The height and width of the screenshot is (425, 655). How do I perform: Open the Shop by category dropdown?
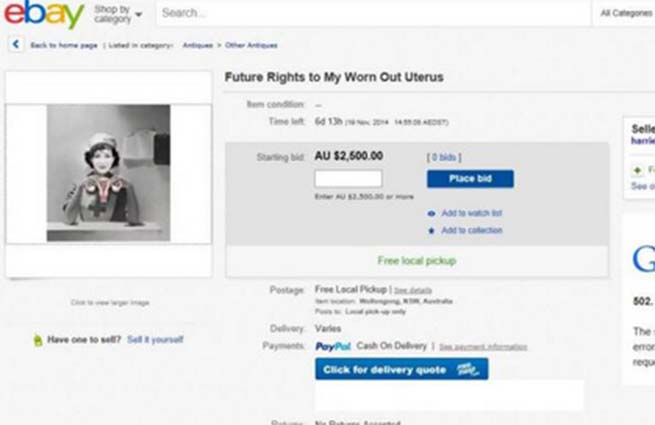118,14
